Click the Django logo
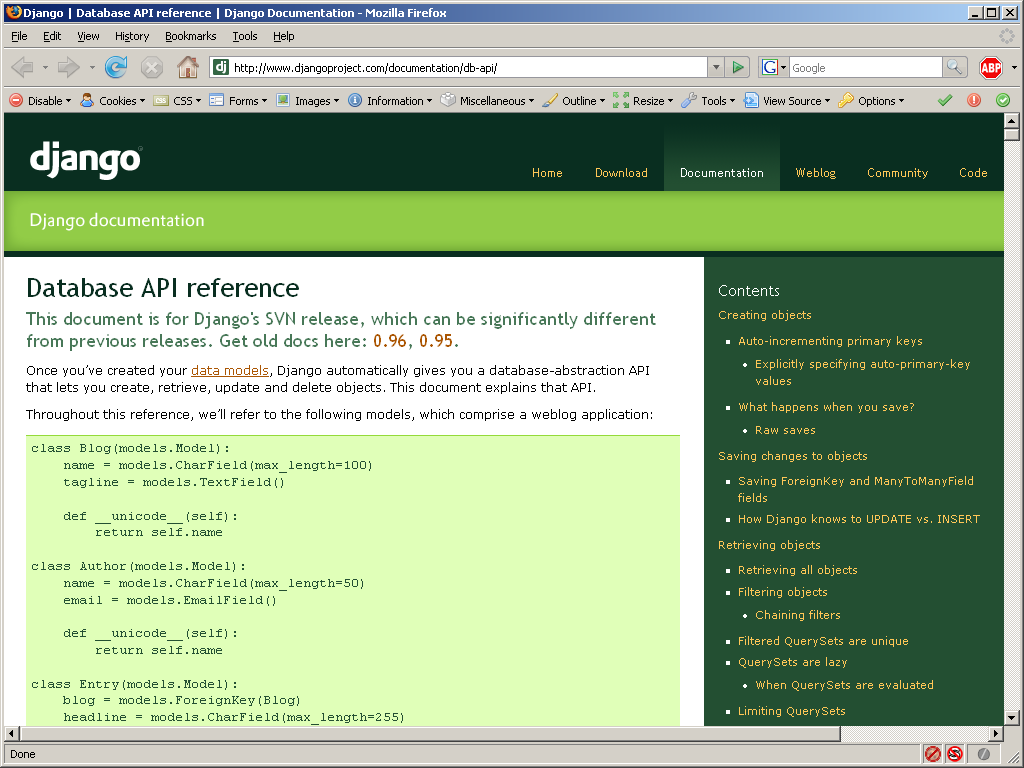The height and width of the screenshot is (768, 1024). click(86, 160)
